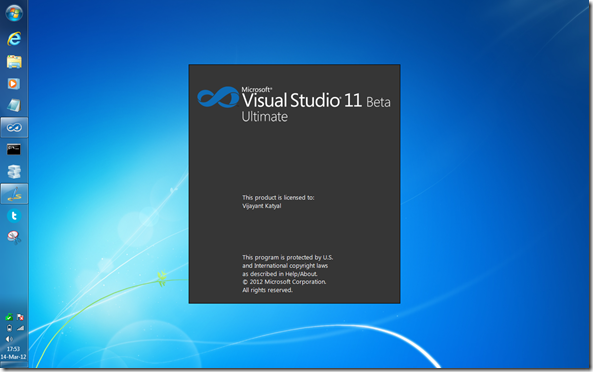Image resolution: width=593 pixels, height=372 pixels.
Task: Click the Visual Studio 11 Beta title text
Action: (316, 100)
